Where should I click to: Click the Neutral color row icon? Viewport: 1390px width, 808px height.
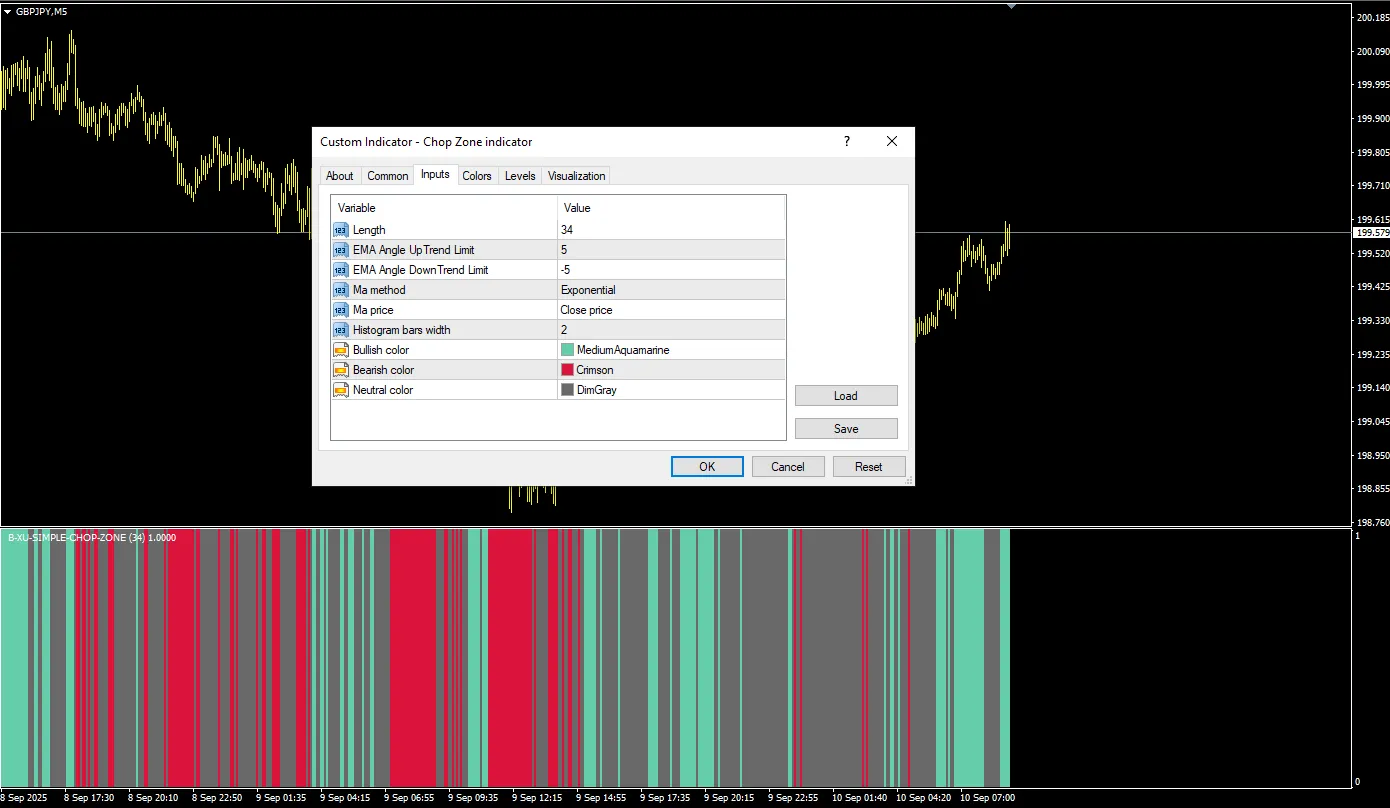[x=341, y=390]
